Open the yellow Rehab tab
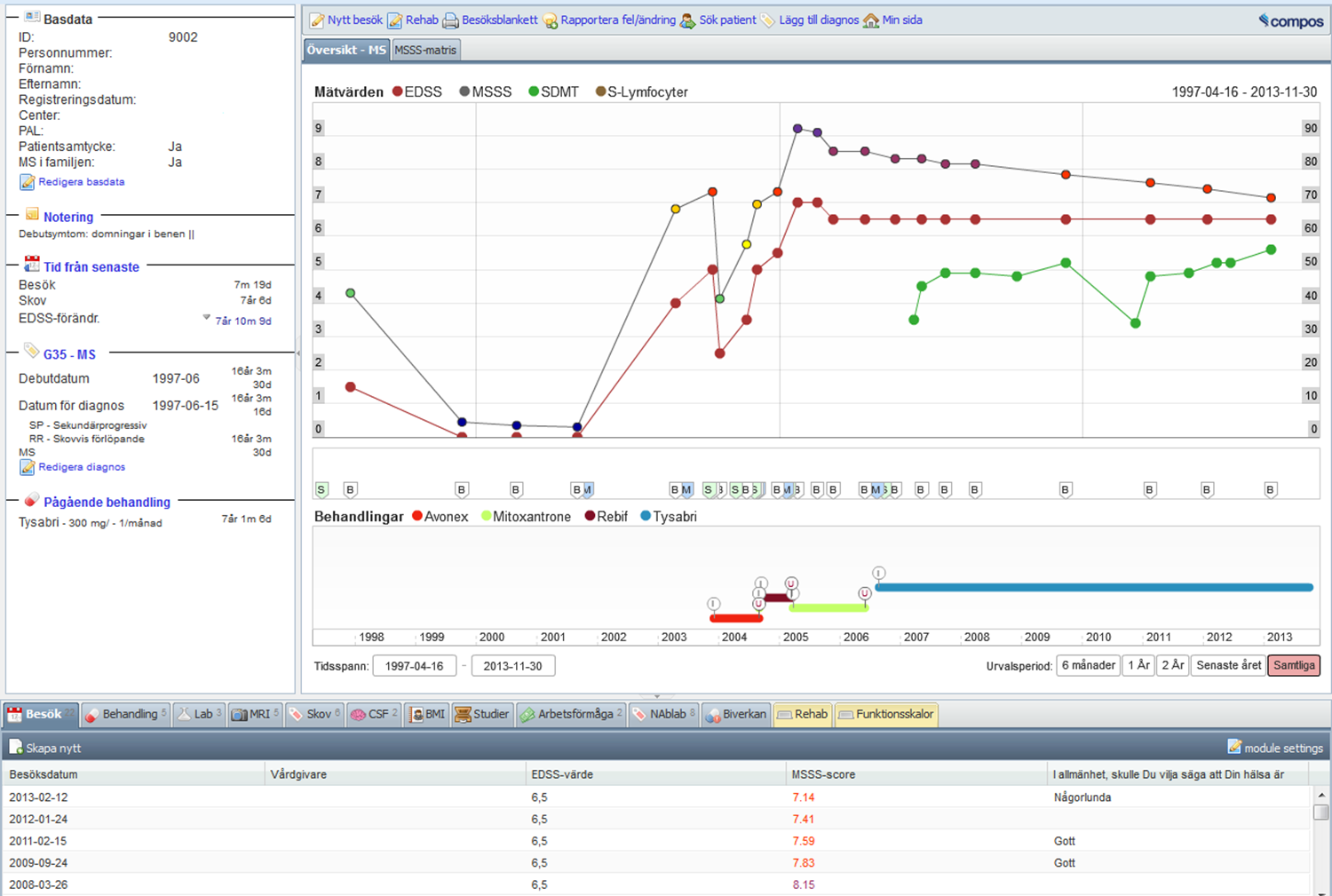The height and width of the screenshot is (896, 1332). tap(803, 714)
